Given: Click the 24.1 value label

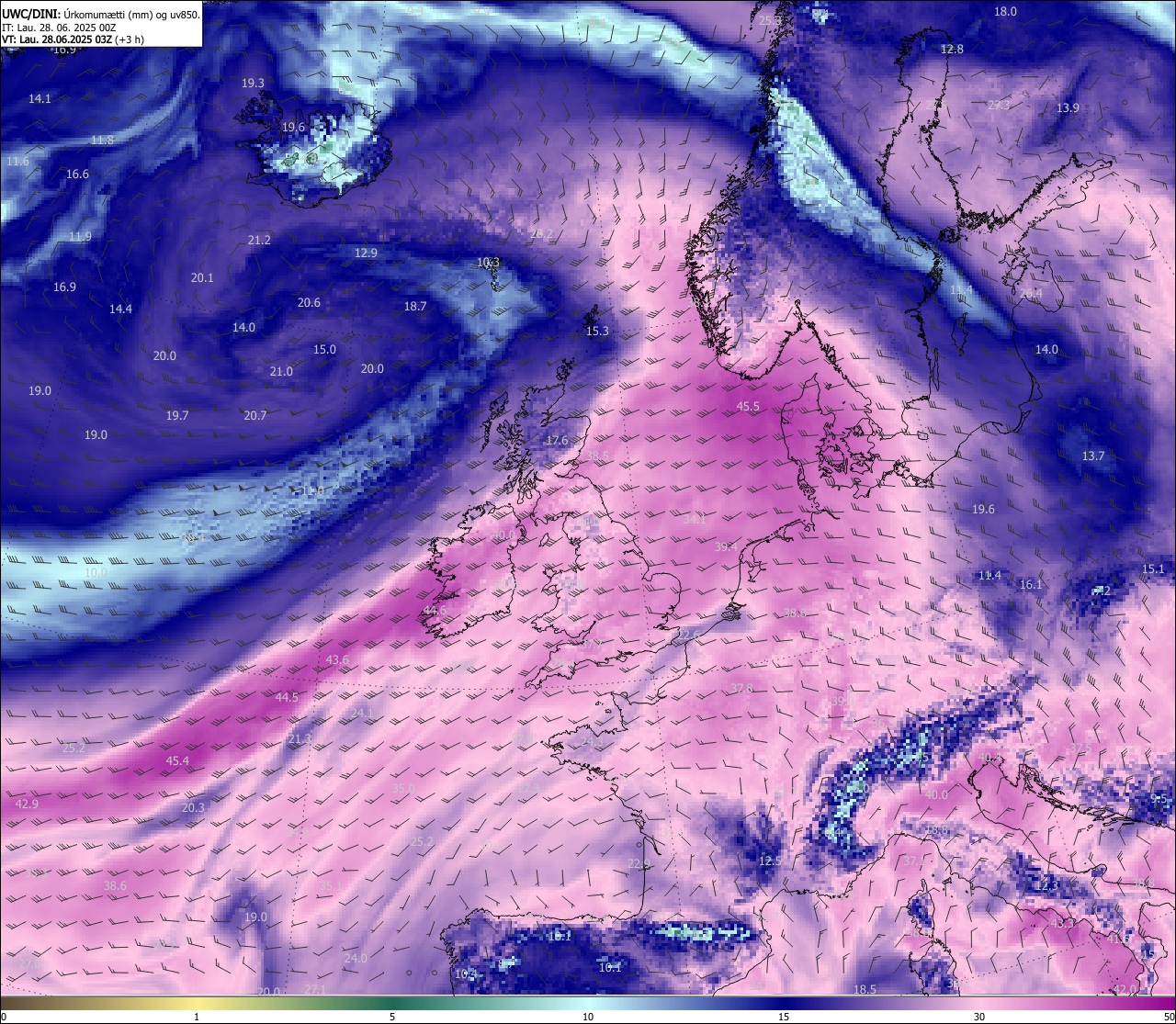Looking at the screenshot, I should 361,712.
